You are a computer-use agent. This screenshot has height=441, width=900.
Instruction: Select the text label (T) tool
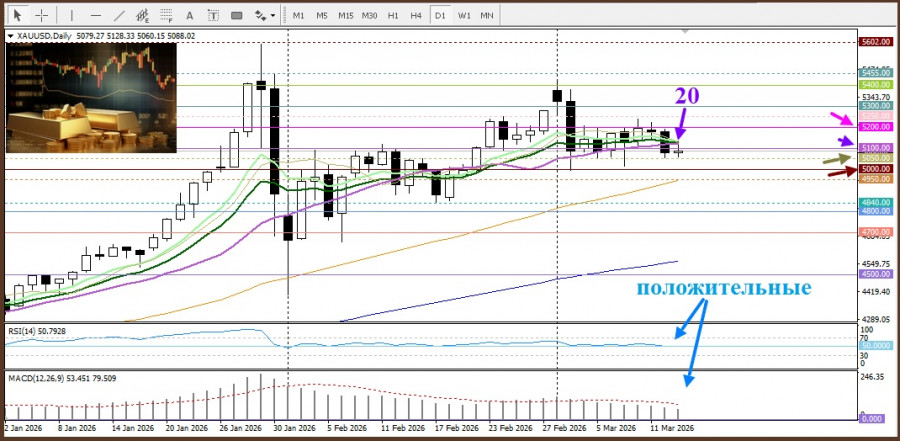pyautogui.click(x=214, y=15)
